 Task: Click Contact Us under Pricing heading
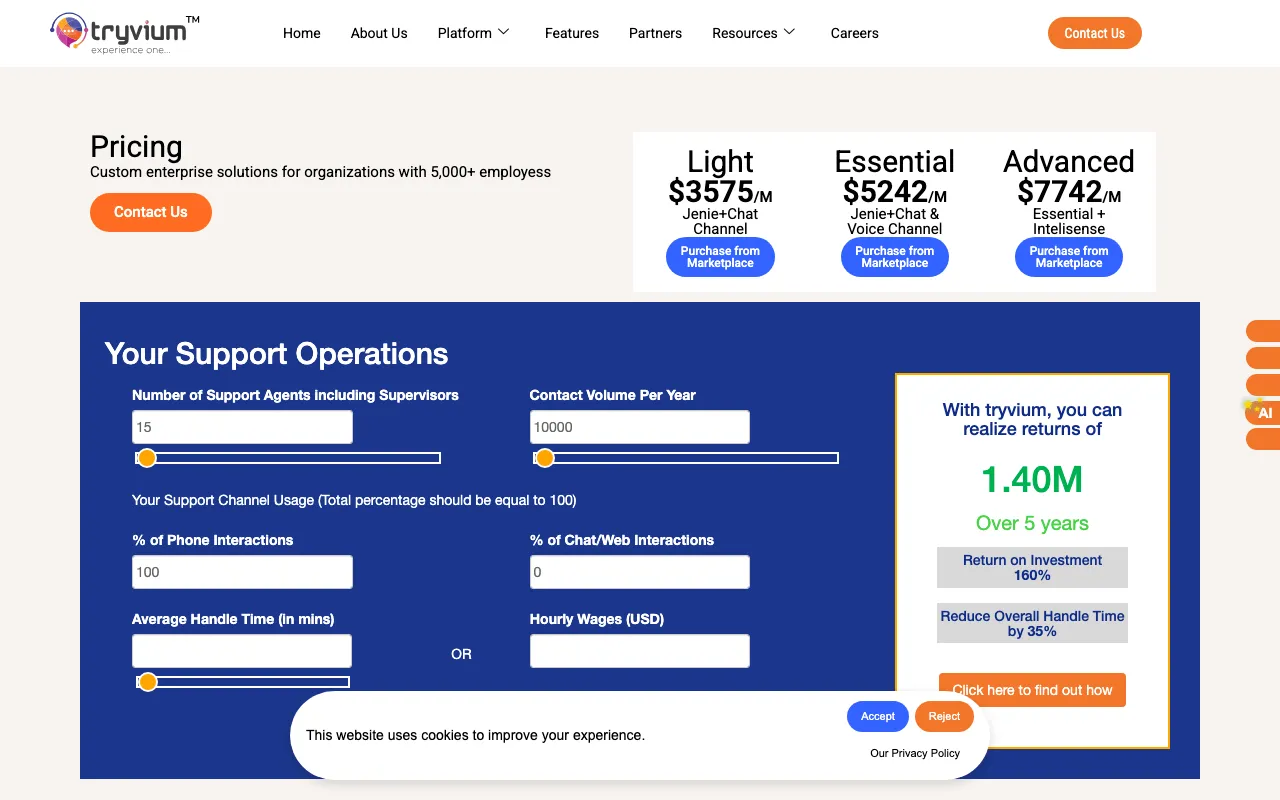pyautogui.click(x=151, y=212)
